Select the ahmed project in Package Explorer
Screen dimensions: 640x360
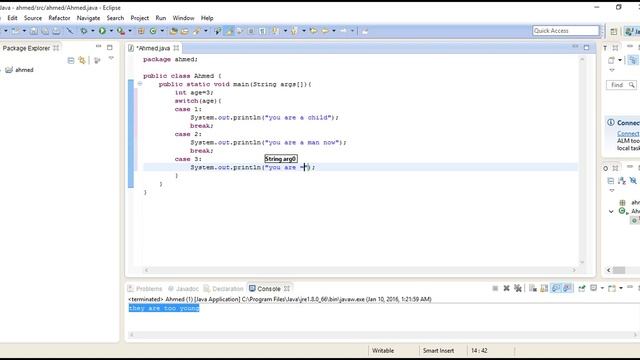20,70
